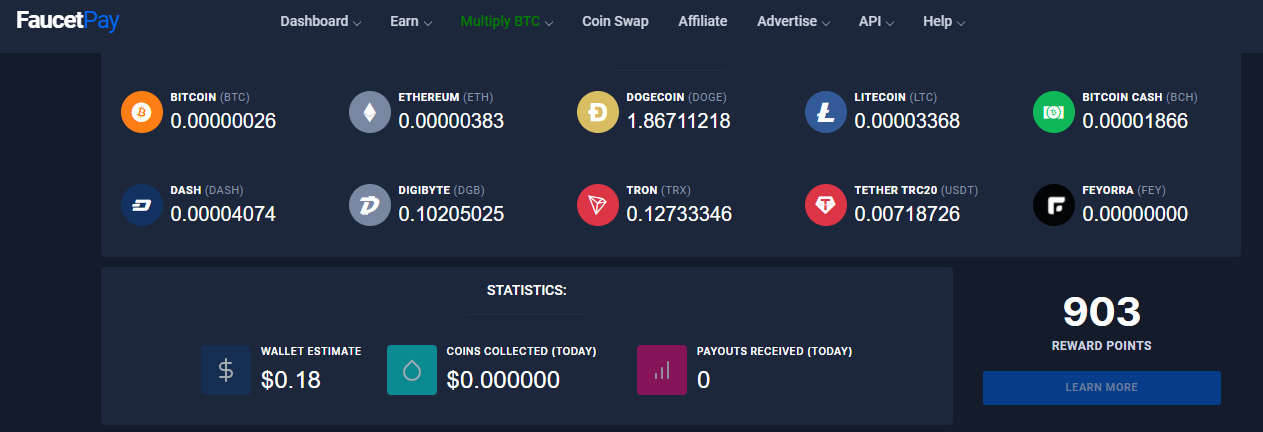
Task: Click the yellow Dogecoin icon
Action: coord(597,112)
